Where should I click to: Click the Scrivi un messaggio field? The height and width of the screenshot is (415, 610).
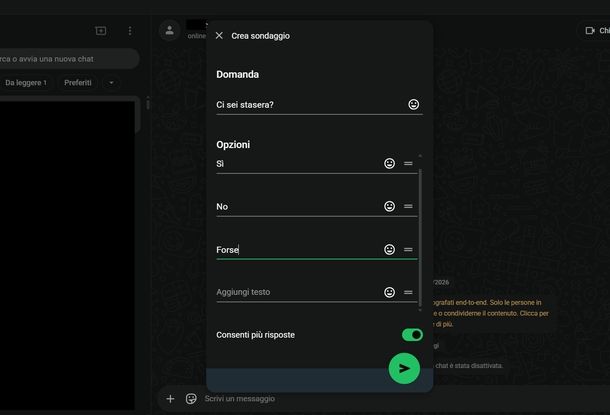click(240, 399)
